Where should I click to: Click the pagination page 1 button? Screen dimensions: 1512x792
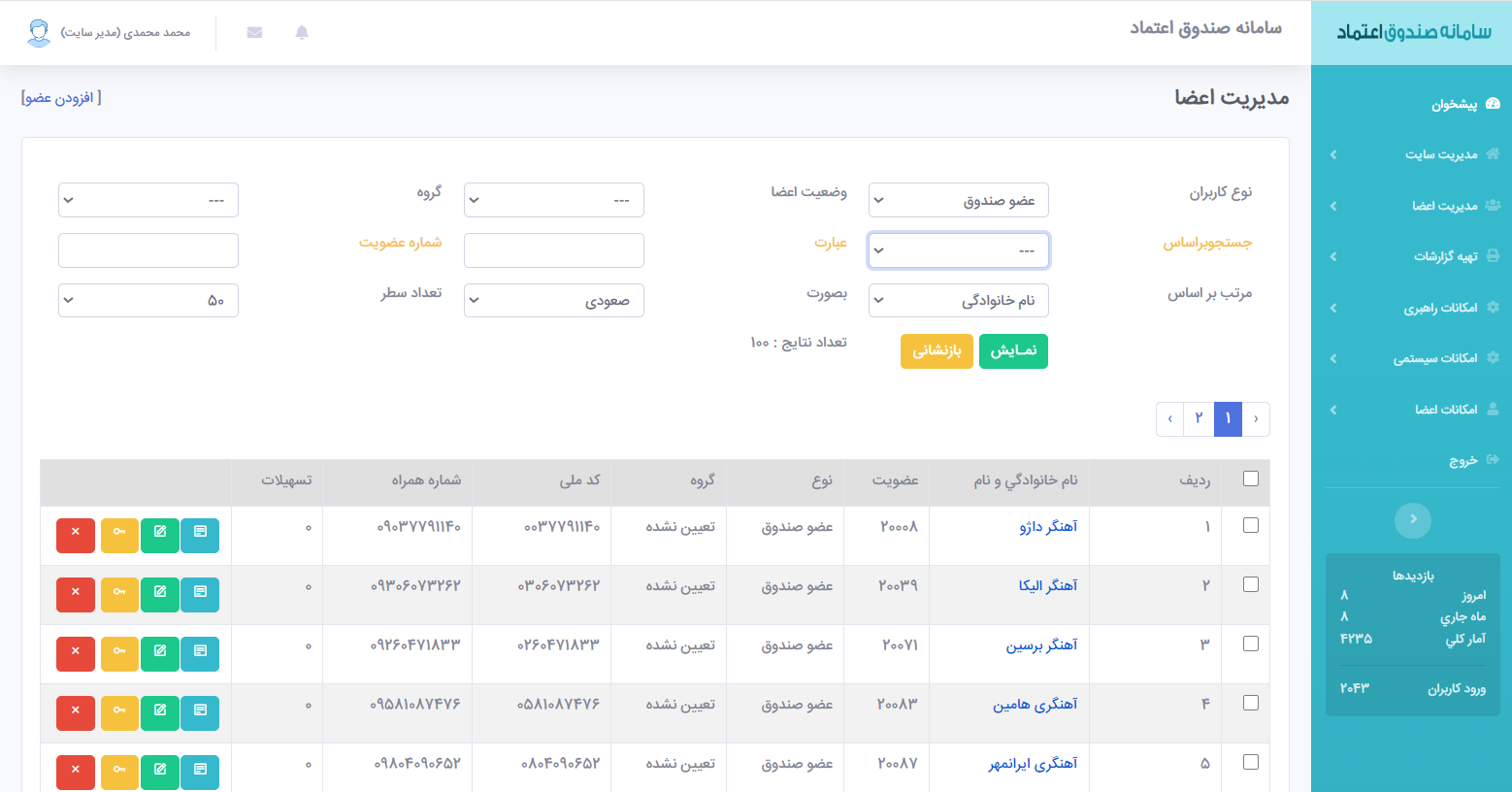(x=1228, y=418)
